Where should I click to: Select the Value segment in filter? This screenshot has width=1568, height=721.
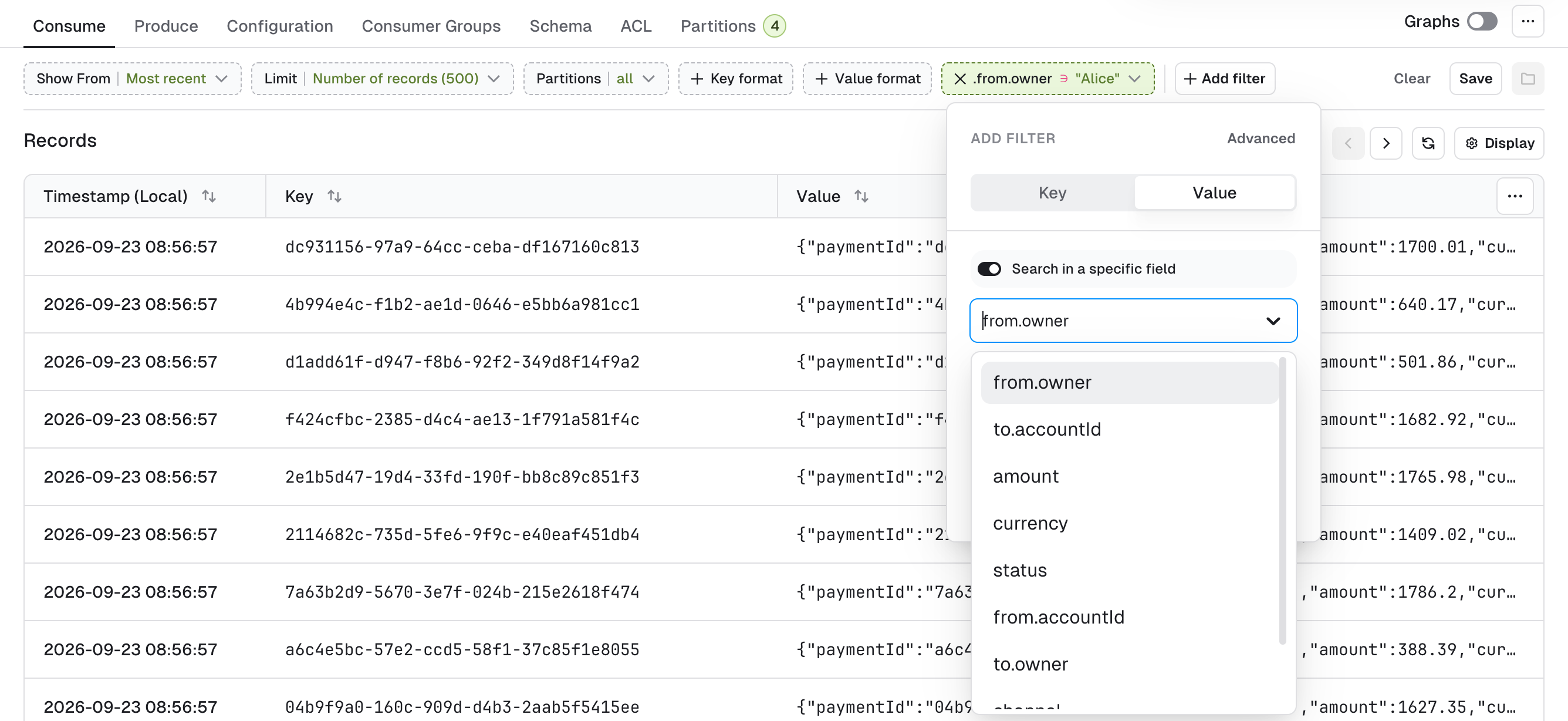pyautogui.click(x=1214, y=193)
